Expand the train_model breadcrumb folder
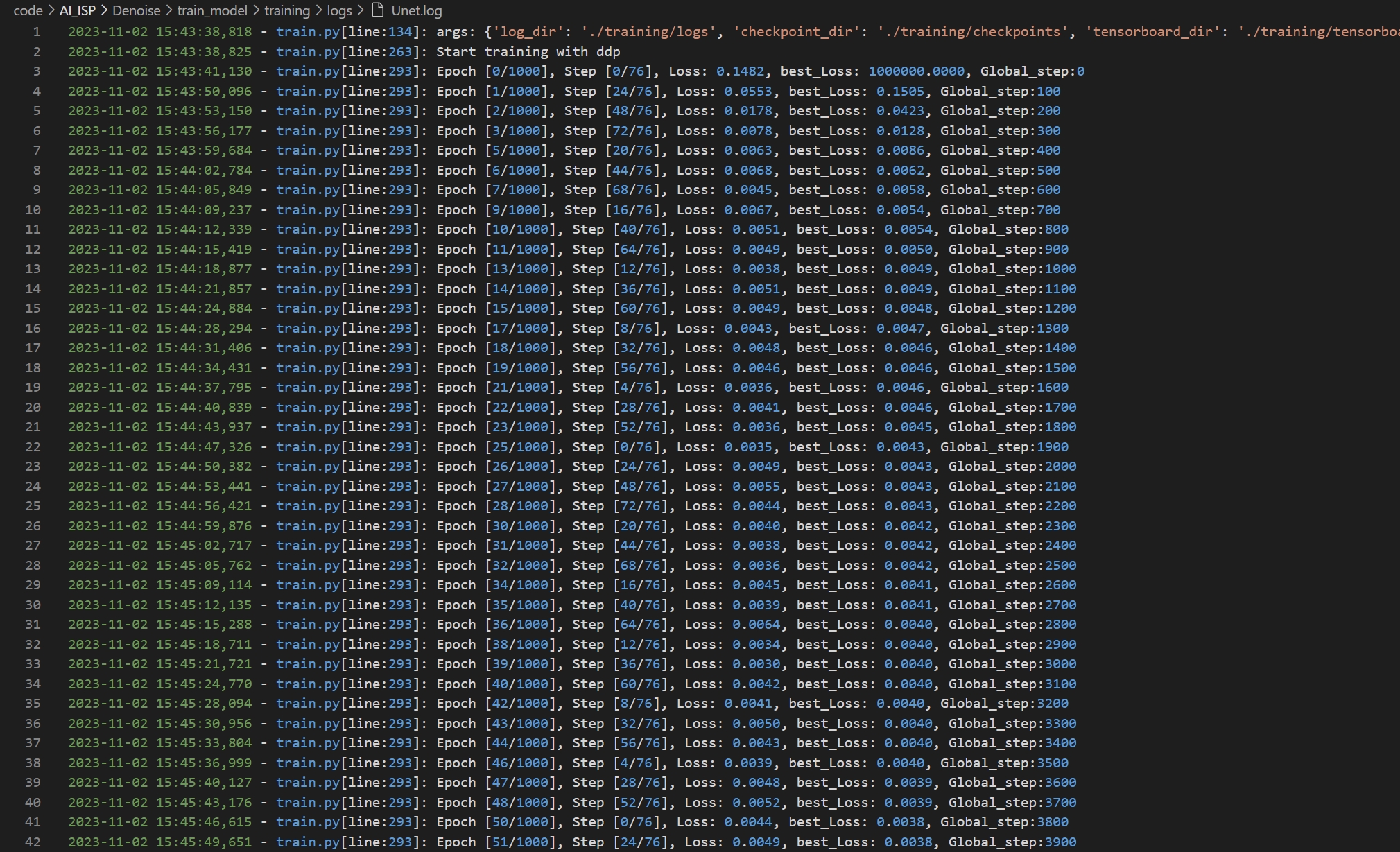 [211, 10]
